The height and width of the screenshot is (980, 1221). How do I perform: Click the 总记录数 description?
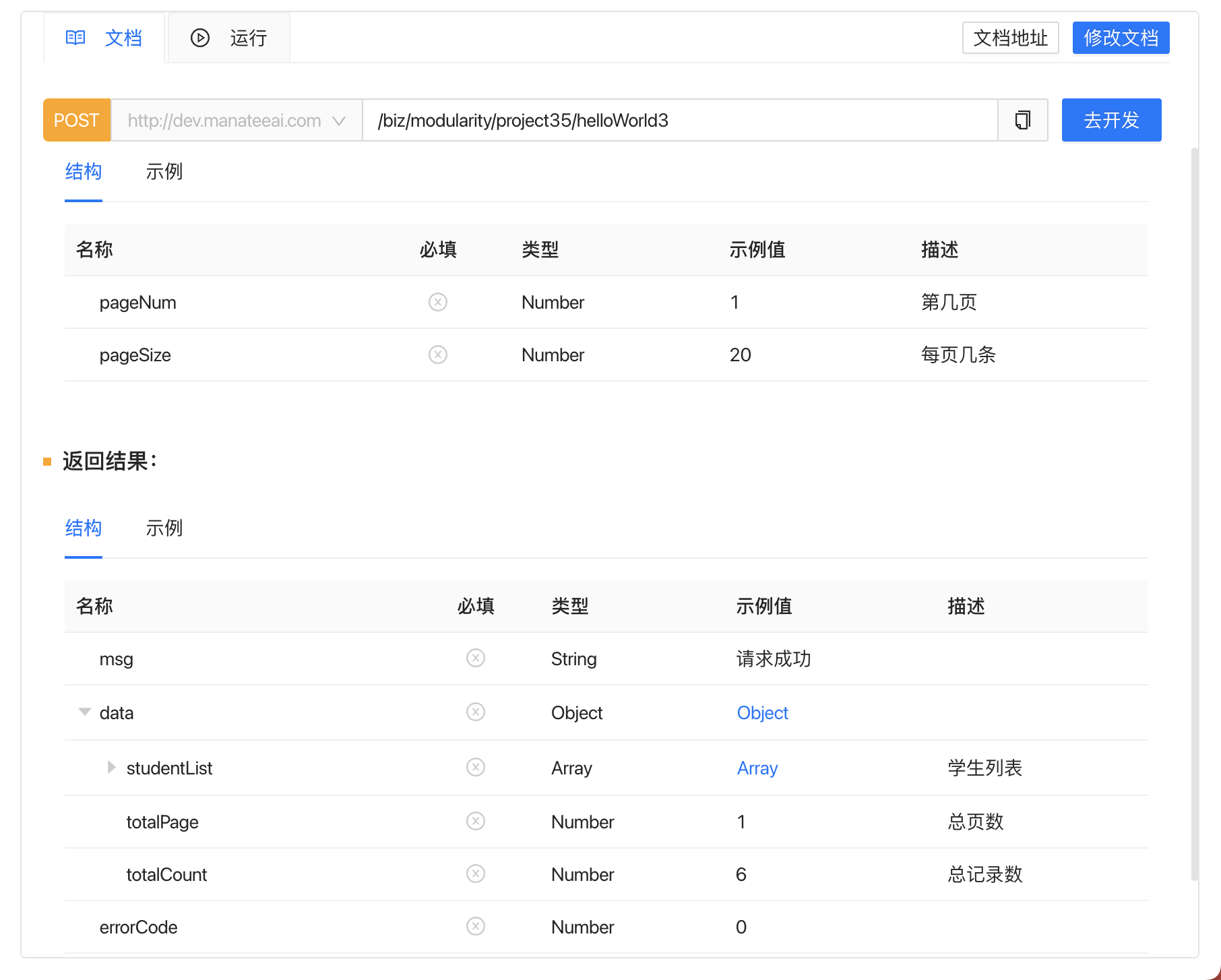(985, 875)
